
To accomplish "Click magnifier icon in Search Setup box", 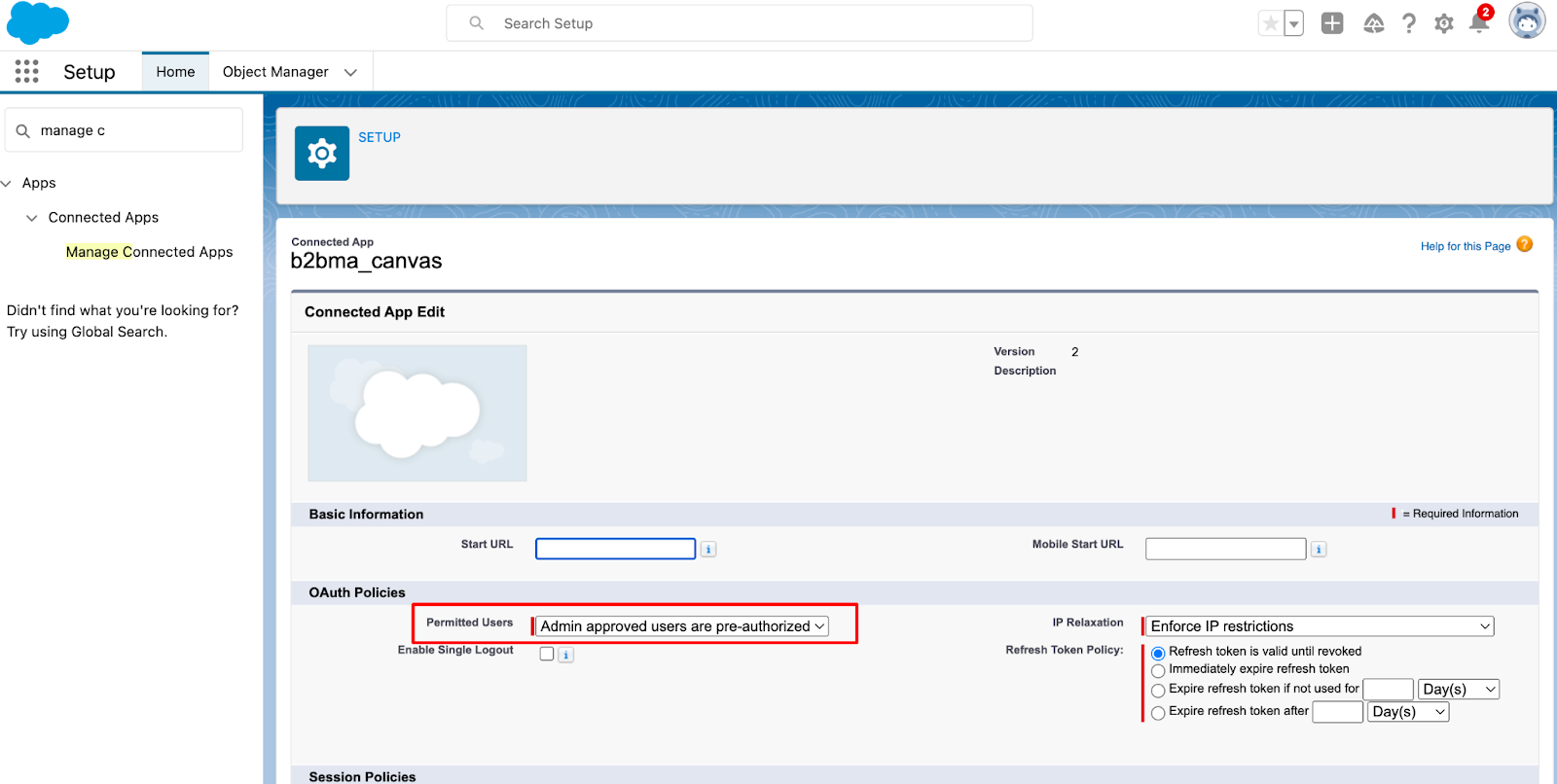I will coord(477,23).
